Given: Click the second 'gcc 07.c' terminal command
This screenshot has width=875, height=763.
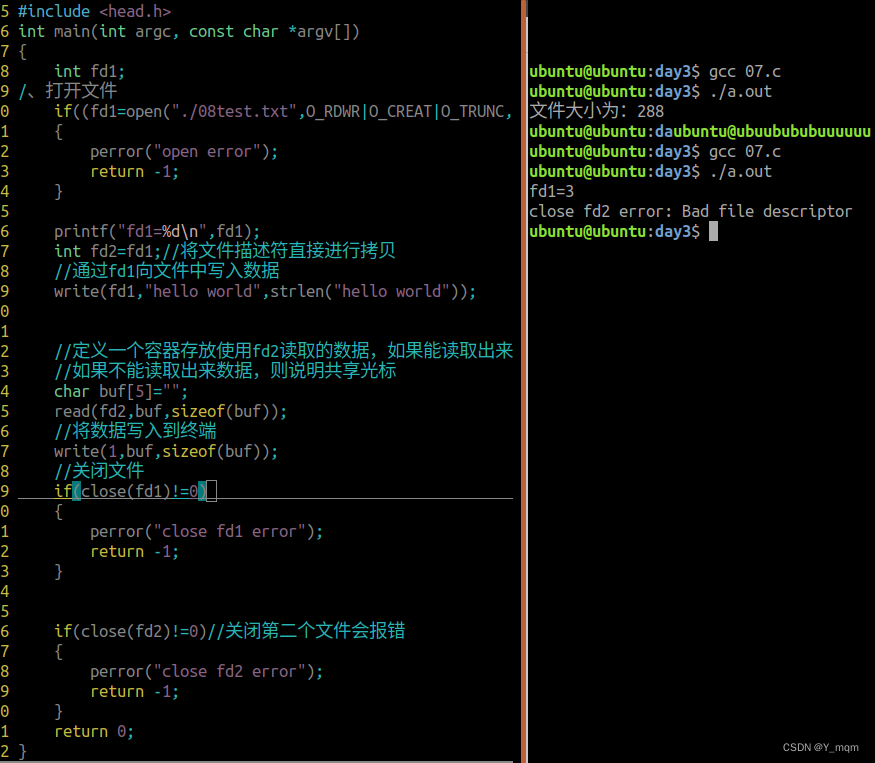Looking at the screenshot, I should (744, 152).
